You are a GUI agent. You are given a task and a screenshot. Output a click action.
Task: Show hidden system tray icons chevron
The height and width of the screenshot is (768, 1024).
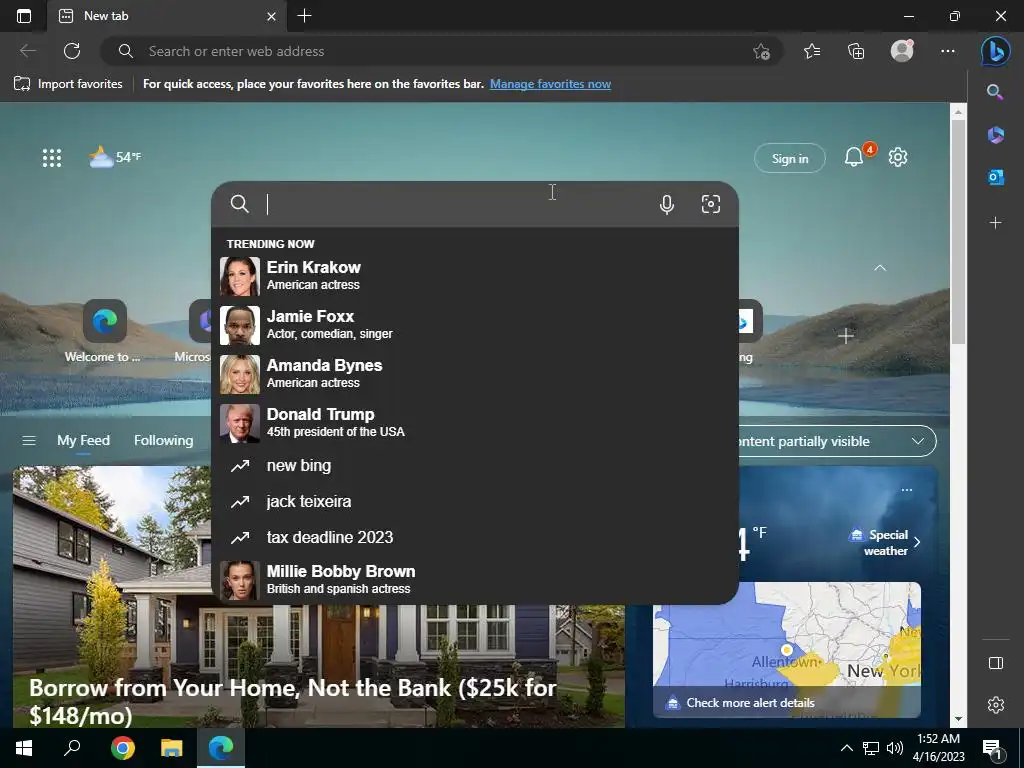[x=846, y=748]
